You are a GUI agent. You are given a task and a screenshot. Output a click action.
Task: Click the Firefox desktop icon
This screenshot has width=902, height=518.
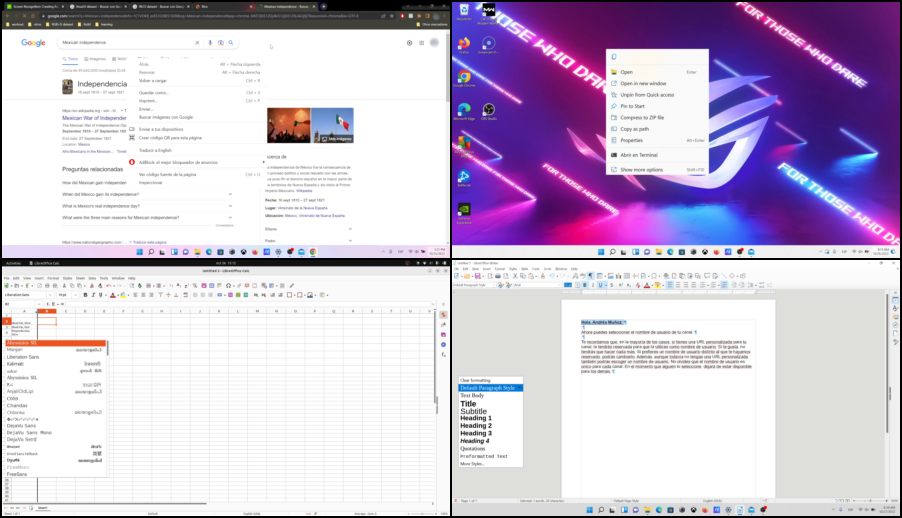(464, 45)
